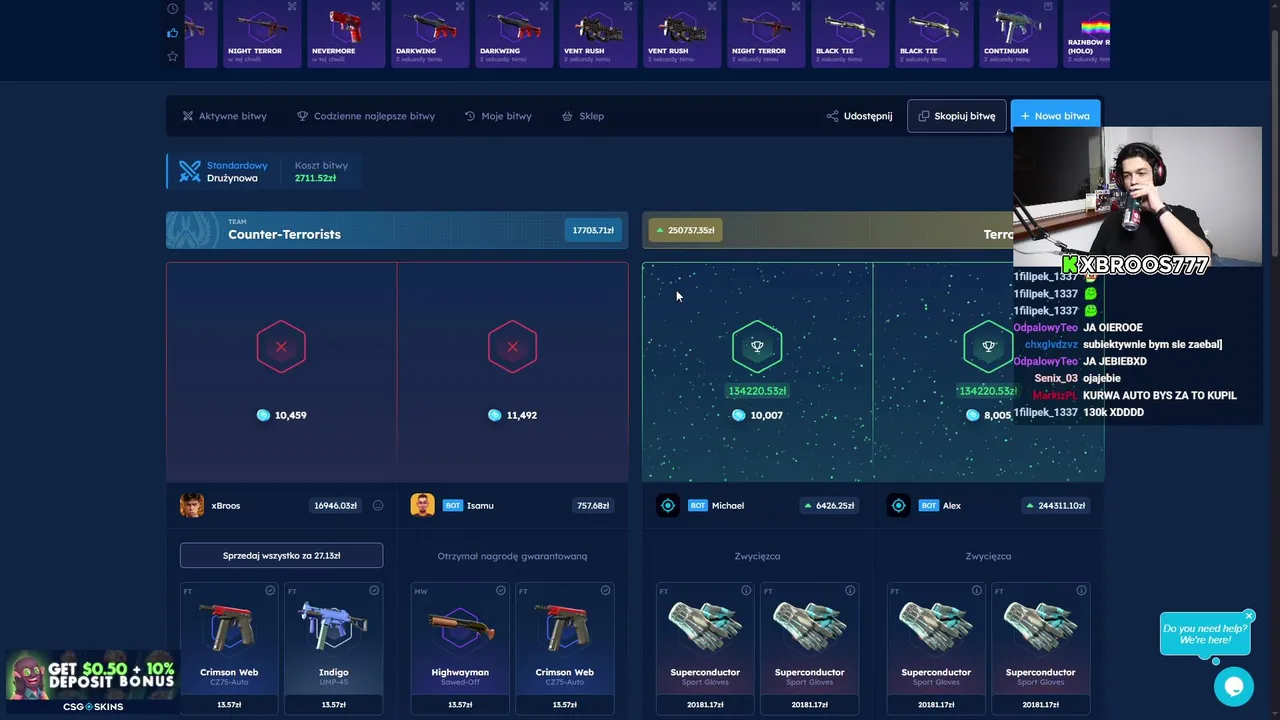Go to the Sklep tab
This screenshot has height=720, width=1280.
pos(583,116)
